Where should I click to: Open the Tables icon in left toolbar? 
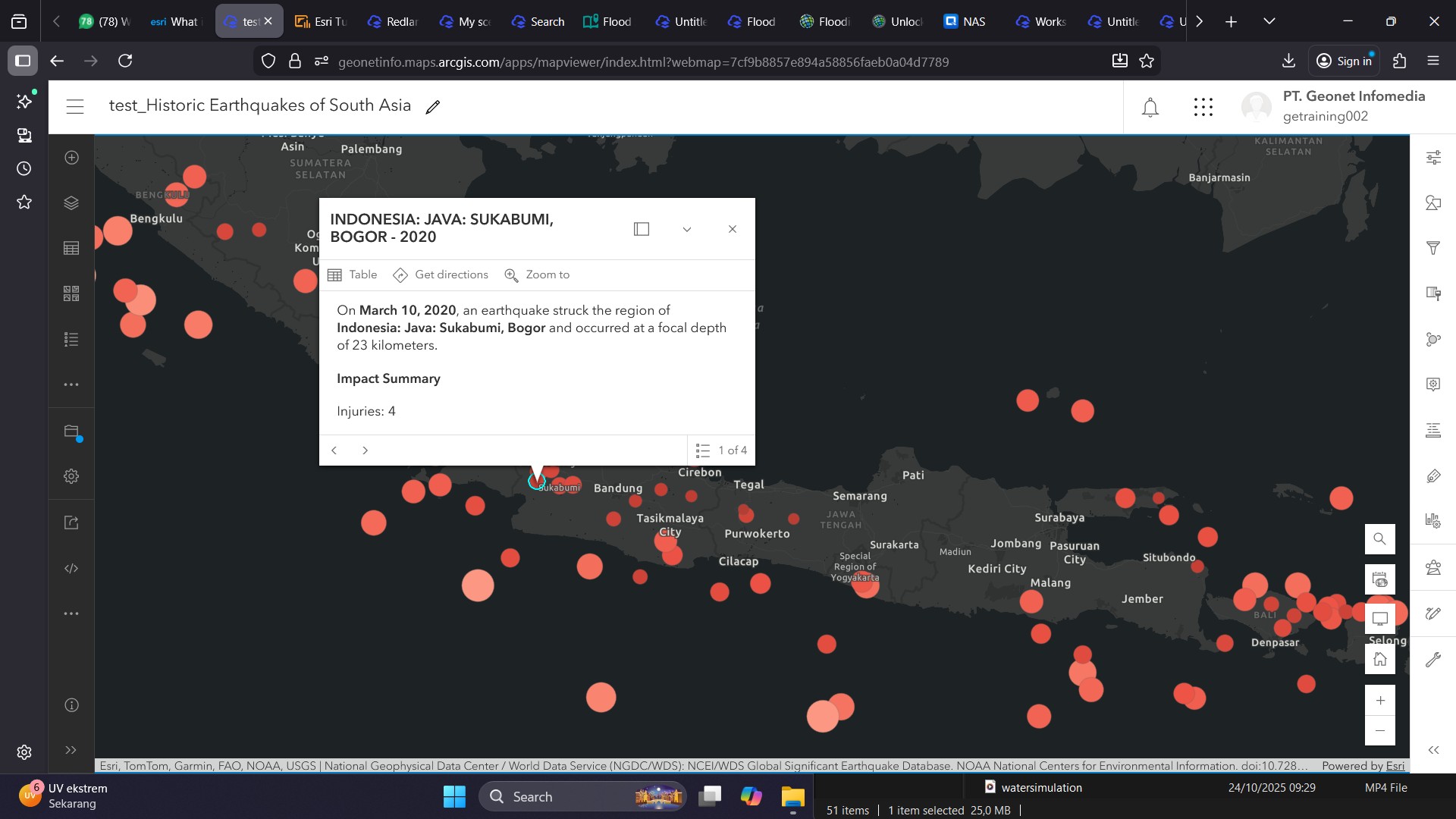pos(71,249)
